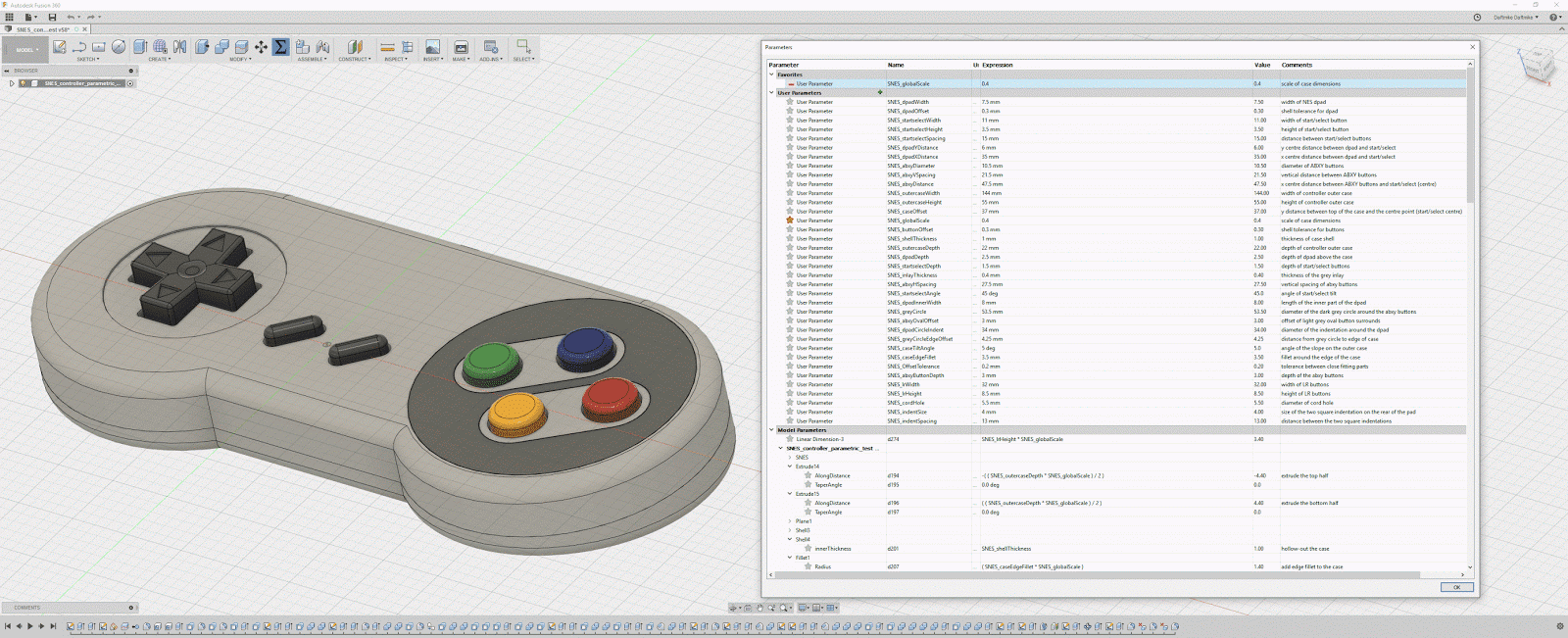Select the Combine bodies icon
Image resolution: width=1568 pixels, height=638 pixels.
[221, 47]
